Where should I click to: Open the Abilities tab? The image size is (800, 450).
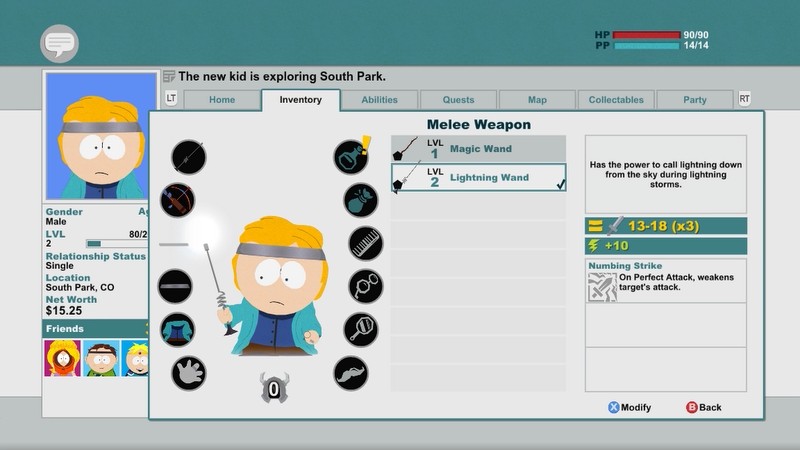click(379, 100)
